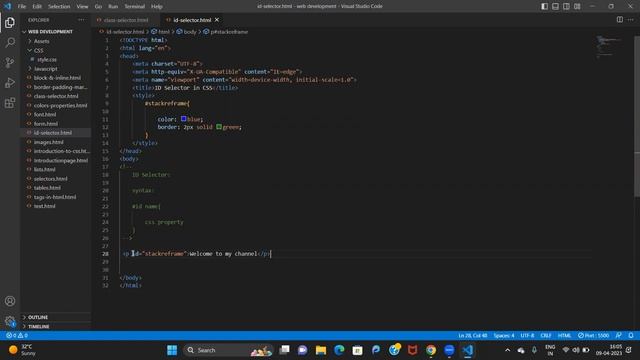Click Spaces: 4 indentation setting
The height and width of the screenshot is (360, 640).
tap(504, 336)
